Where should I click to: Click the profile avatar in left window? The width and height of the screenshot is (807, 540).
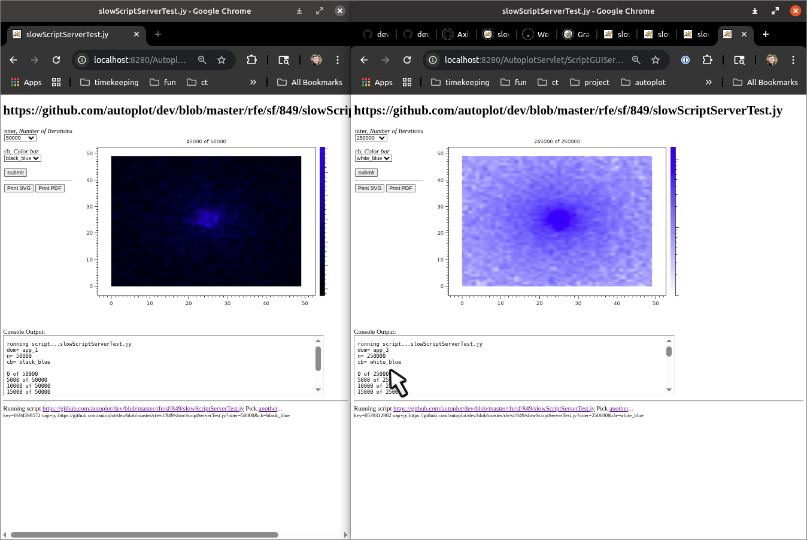[x=315, y=60]
